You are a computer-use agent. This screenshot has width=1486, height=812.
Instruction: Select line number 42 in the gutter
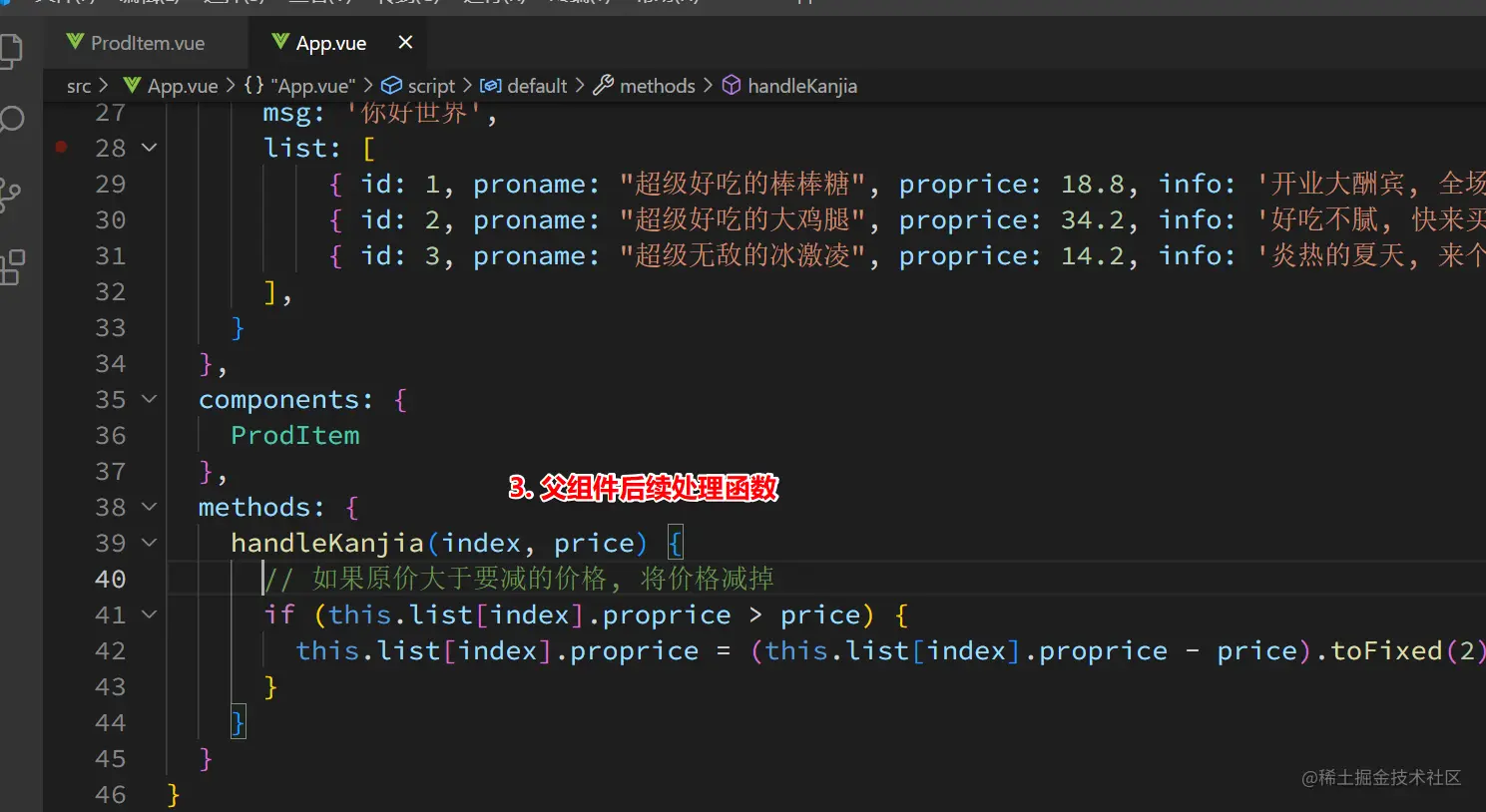tap(111, 650)
